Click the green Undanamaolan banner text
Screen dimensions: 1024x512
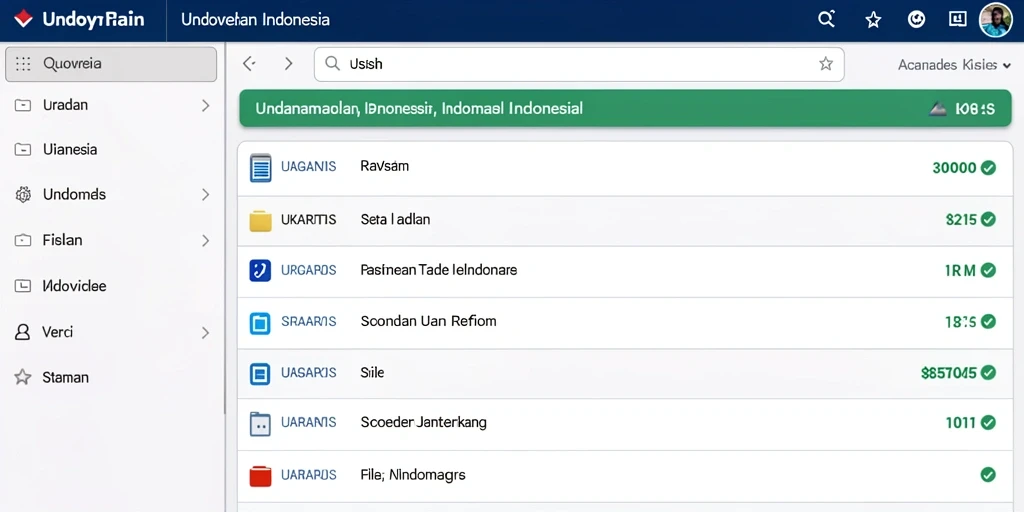[419, 108]
